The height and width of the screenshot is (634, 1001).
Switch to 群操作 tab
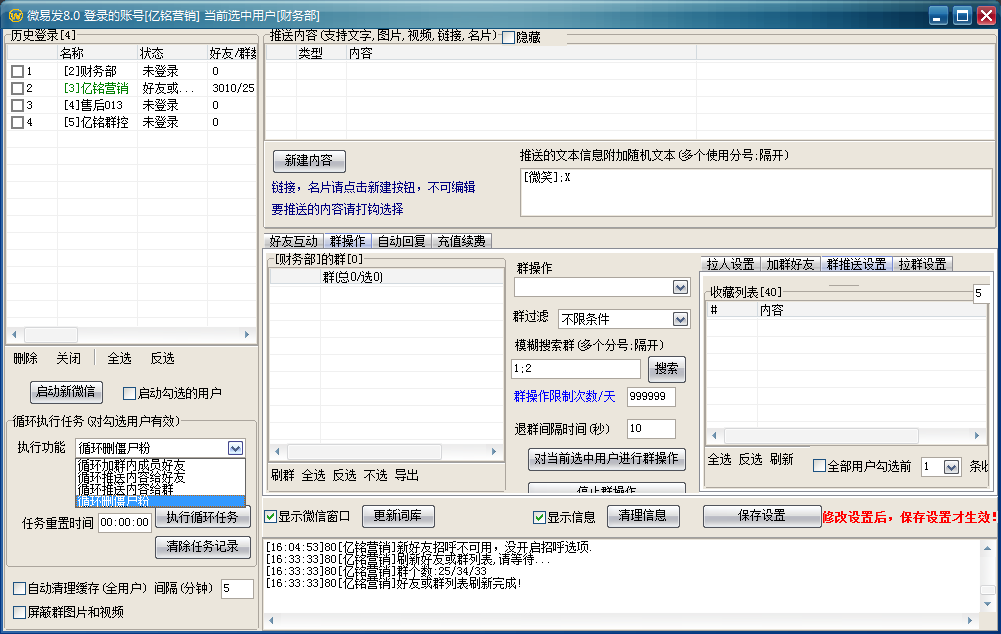coord(347,241)
